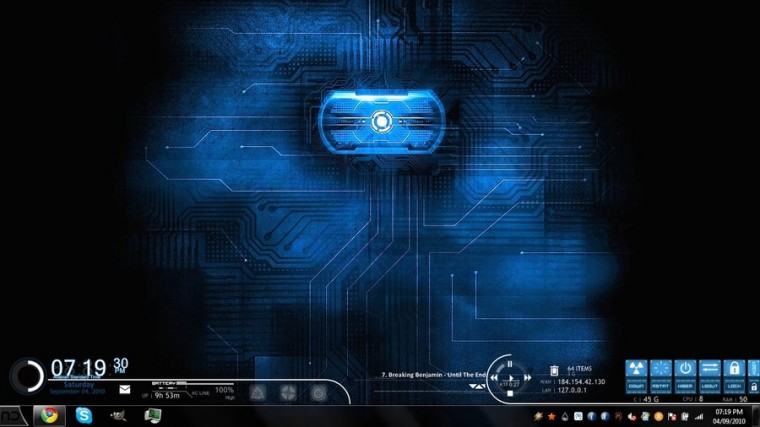This screenshot has height=427, width=760.
Task: Skip to the previous track
Action: point(494,378)
